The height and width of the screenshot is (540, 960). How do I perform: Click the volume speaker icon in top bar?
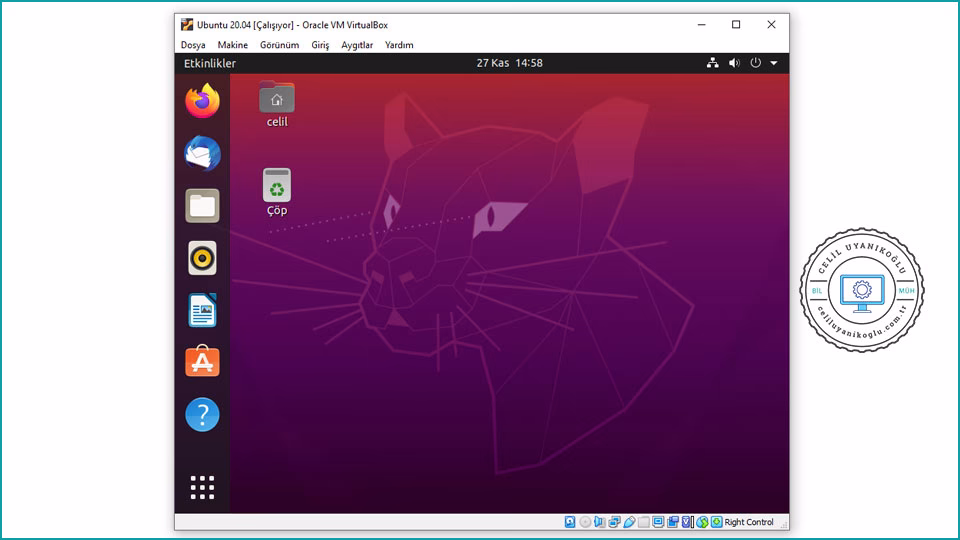(734, 63)
